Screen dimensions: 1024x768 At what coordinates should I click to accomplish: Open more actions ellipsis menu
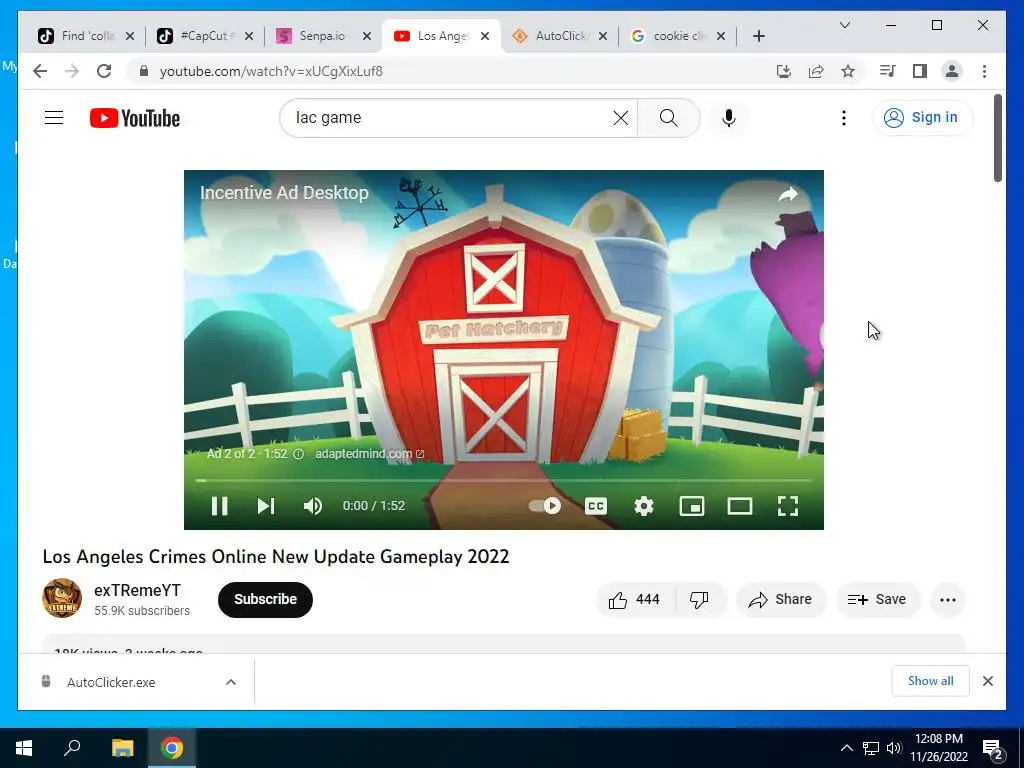(948, 600)
